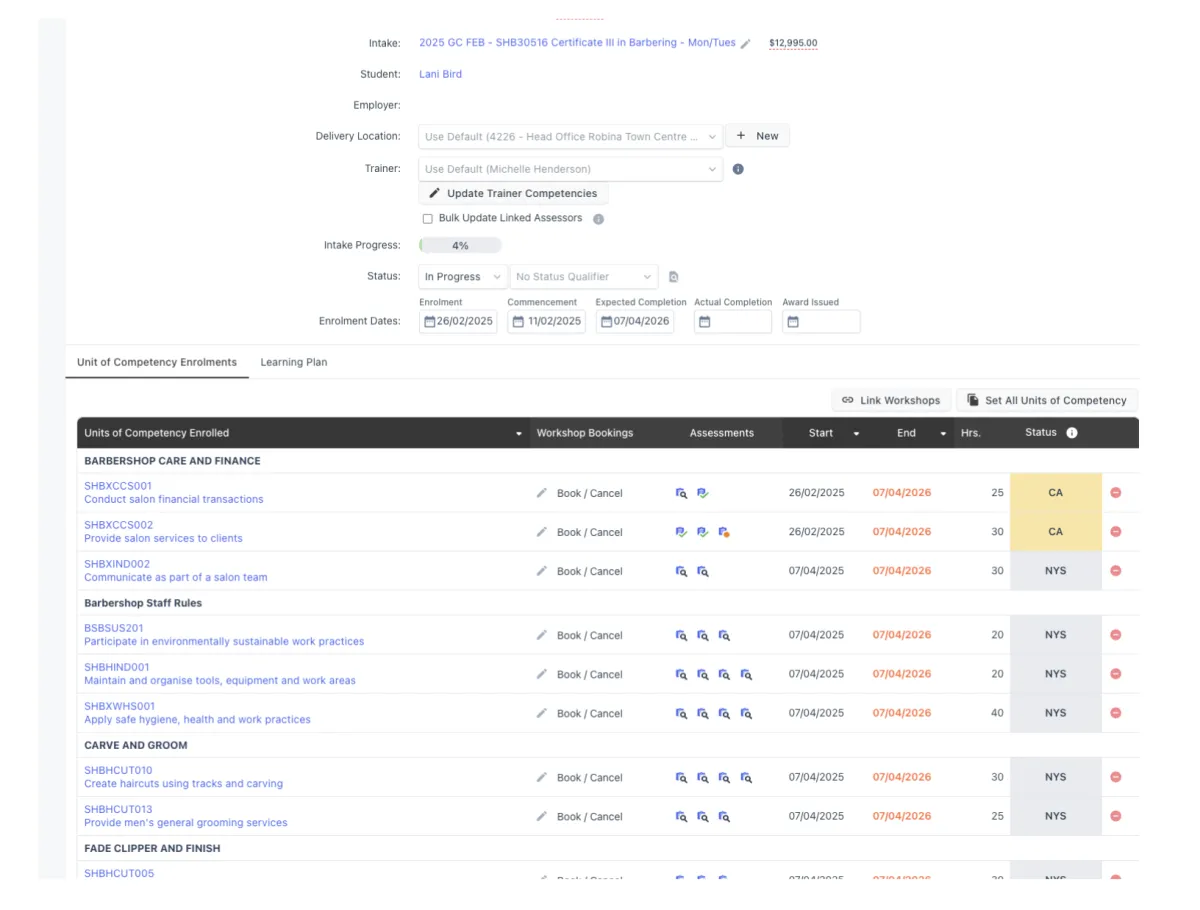This screenshot has height=910, width=1200.
Task: Click the edit pencil icon in SHBXIND002 row
Action: (542, 571)
